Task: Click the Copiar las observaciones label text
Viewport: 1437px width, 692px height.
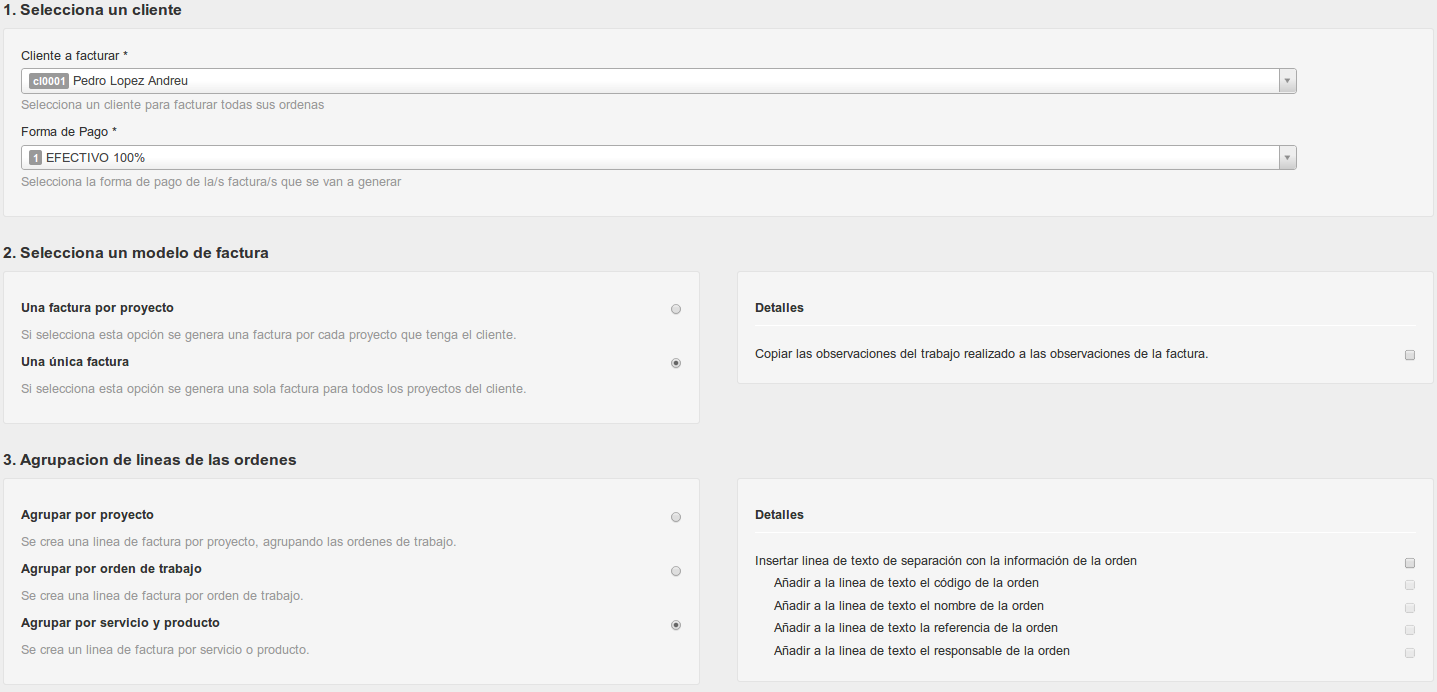Action: point(982,354)
